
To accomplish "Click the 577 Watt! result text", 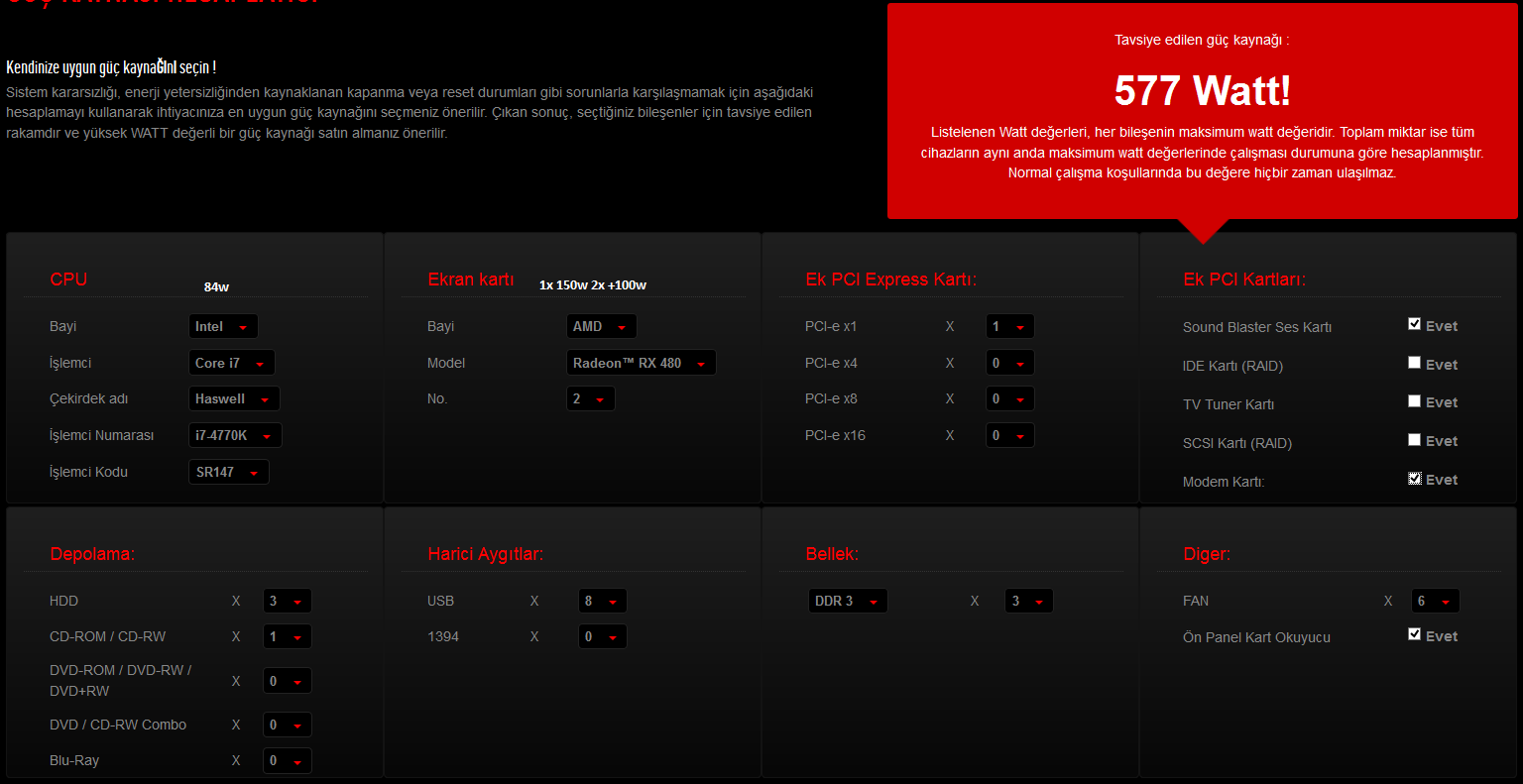I will 1203,90.
